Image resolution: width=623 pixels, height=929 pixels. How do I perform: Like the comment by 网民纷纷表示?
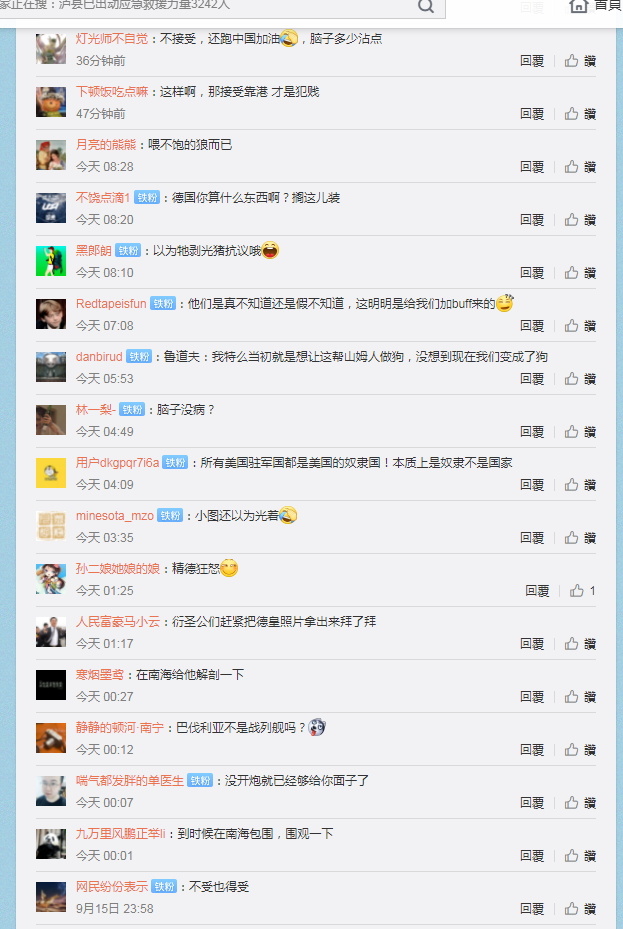(580, 909)
